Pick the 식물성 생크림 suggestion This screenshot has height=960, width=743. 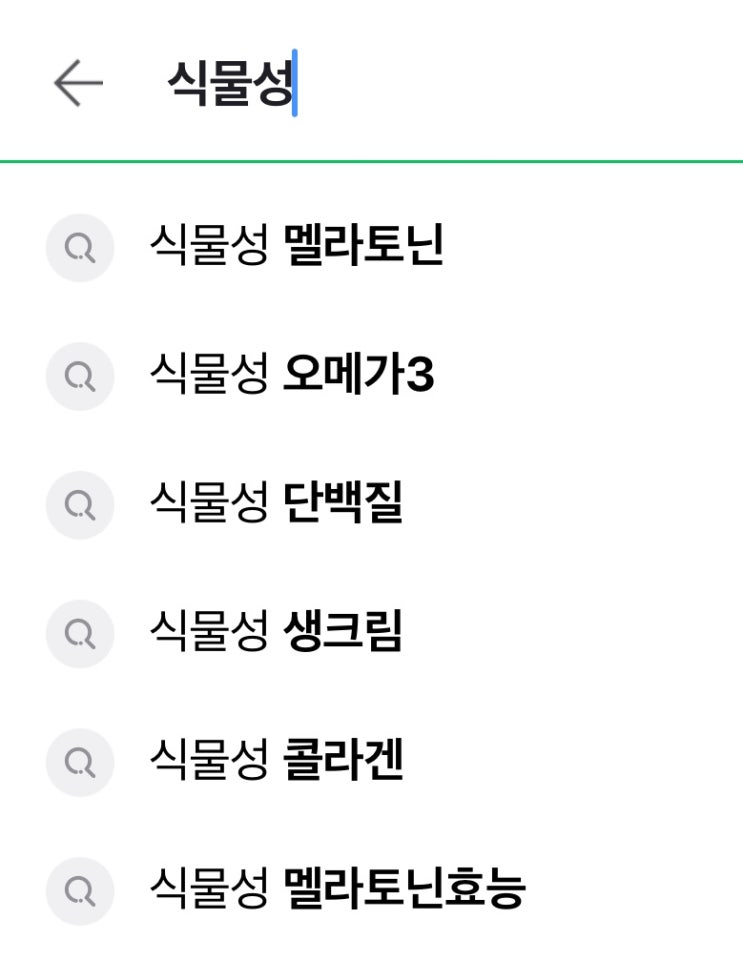tap(276, 633)
